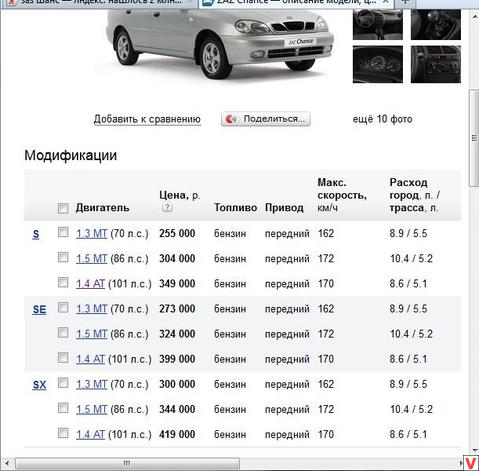Tick the header select-all checkbox beside Двигатель
479x471 pixels.
[x=63, y=208]
